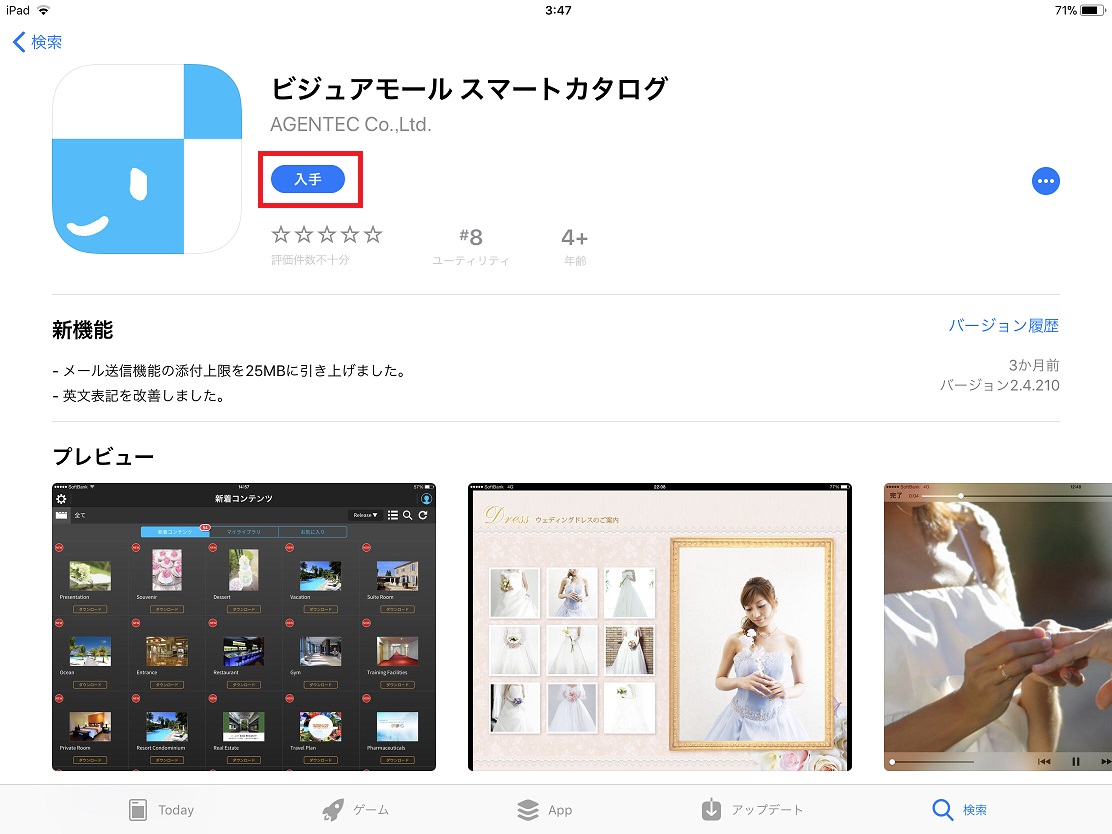Open the バージョン履歴 link

[1003, 326]
